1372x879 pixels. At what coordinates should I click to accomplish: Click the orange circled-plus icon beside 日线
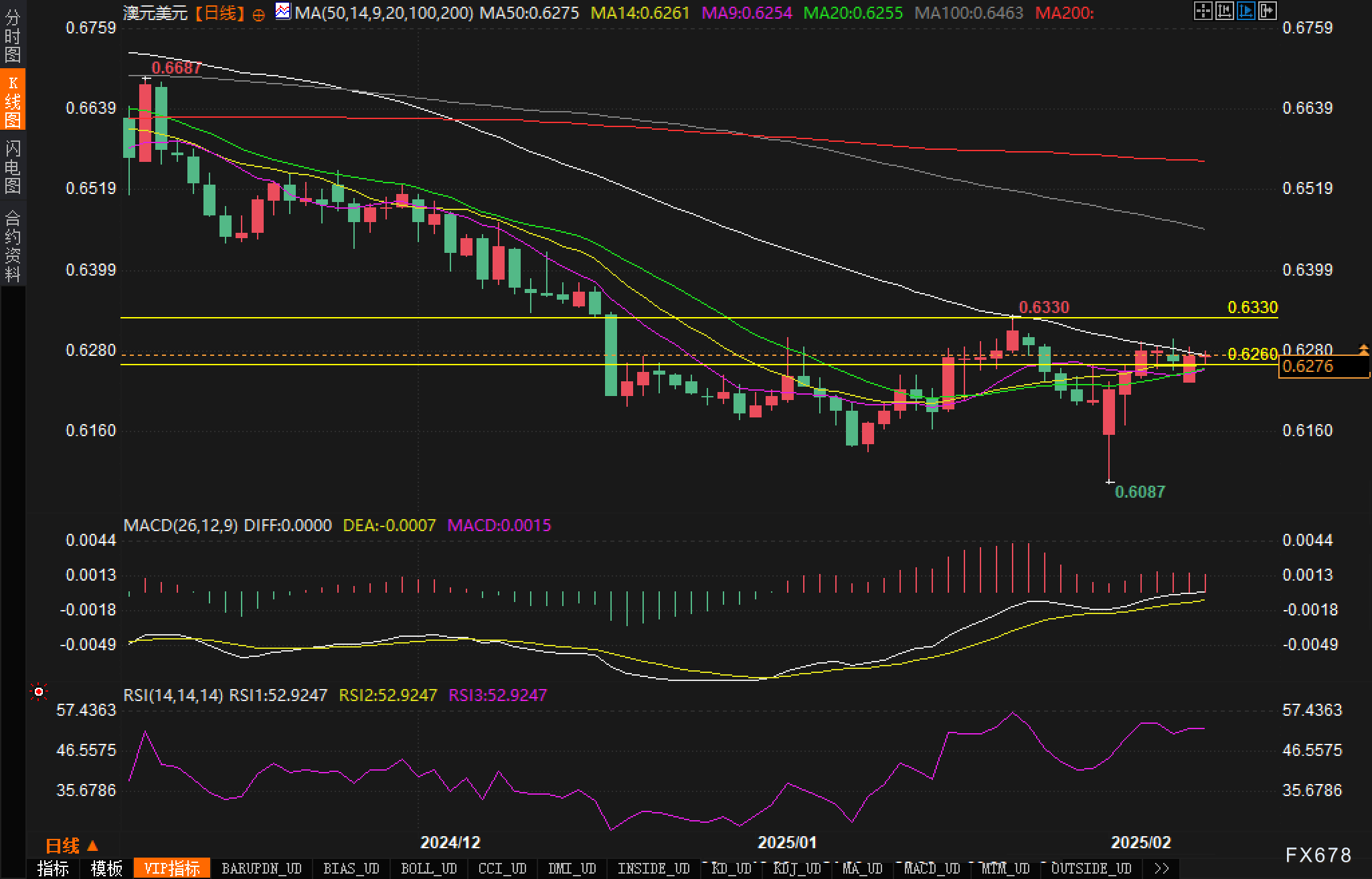pos(258,14)
